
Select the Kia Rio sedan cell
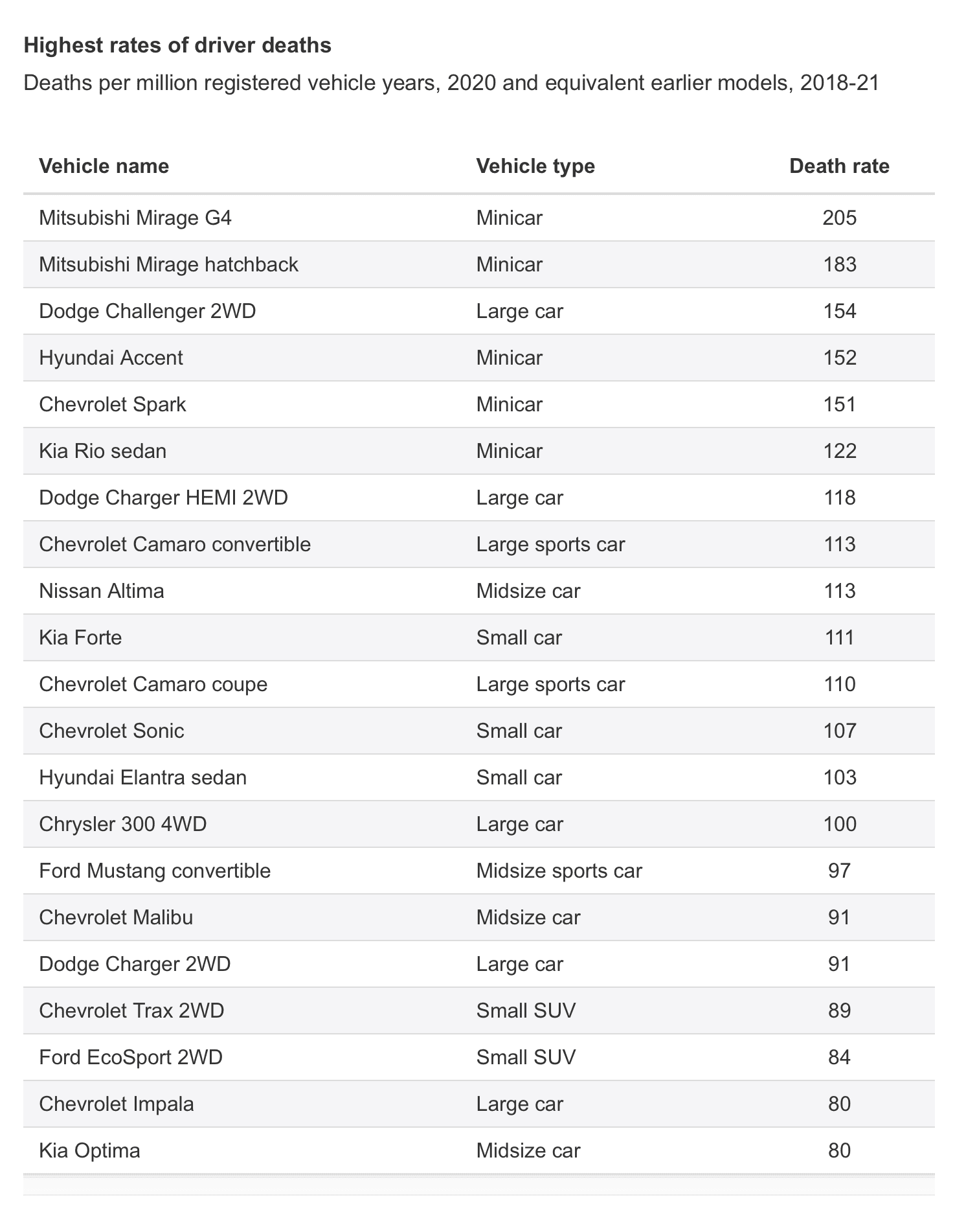coord(102,451)
